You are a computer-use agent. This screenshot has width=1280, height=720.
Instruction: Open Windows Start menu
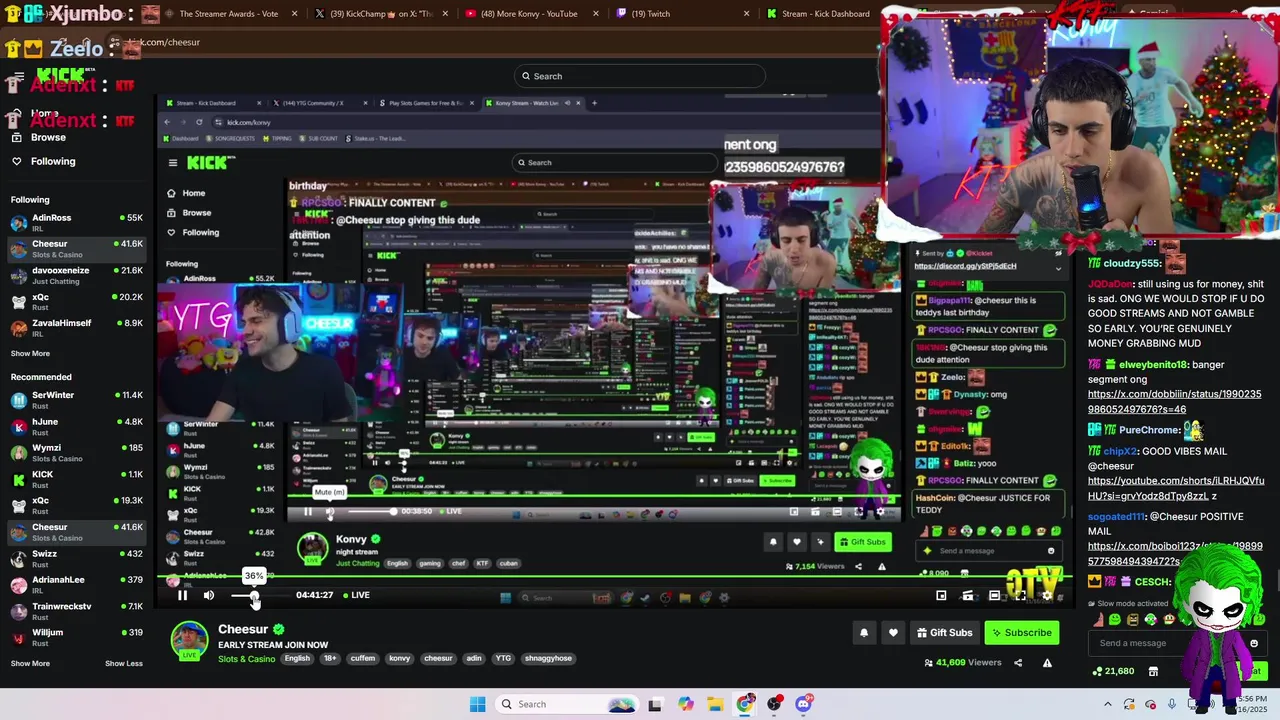click(477, 704)
